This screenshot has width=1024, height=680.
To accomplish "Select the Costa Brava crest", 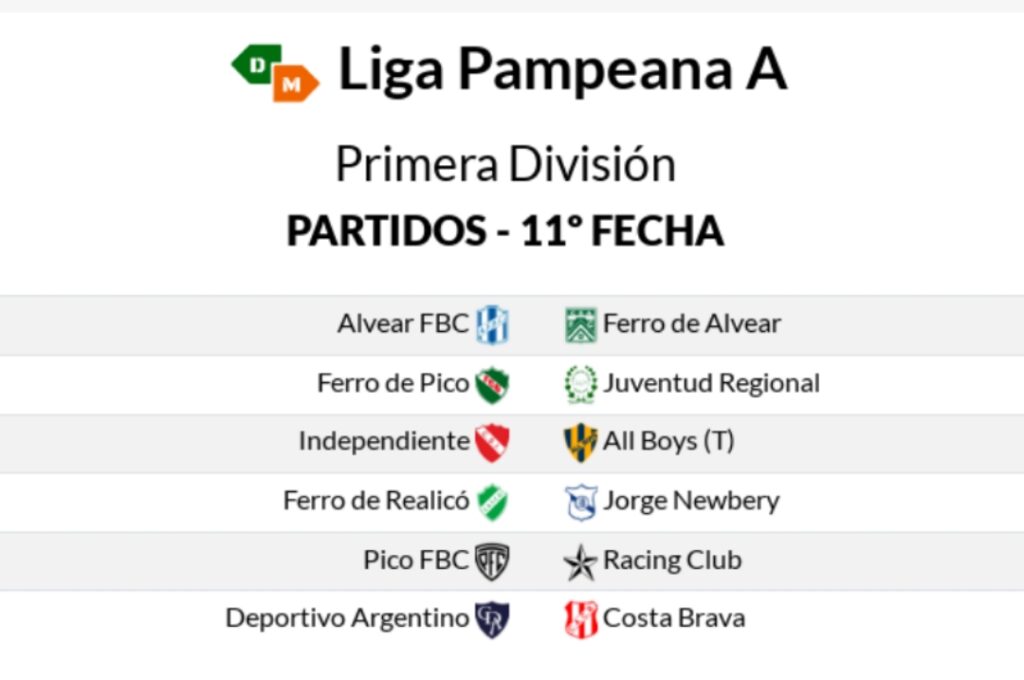I will pyautogui.click(x=580, y=619).
